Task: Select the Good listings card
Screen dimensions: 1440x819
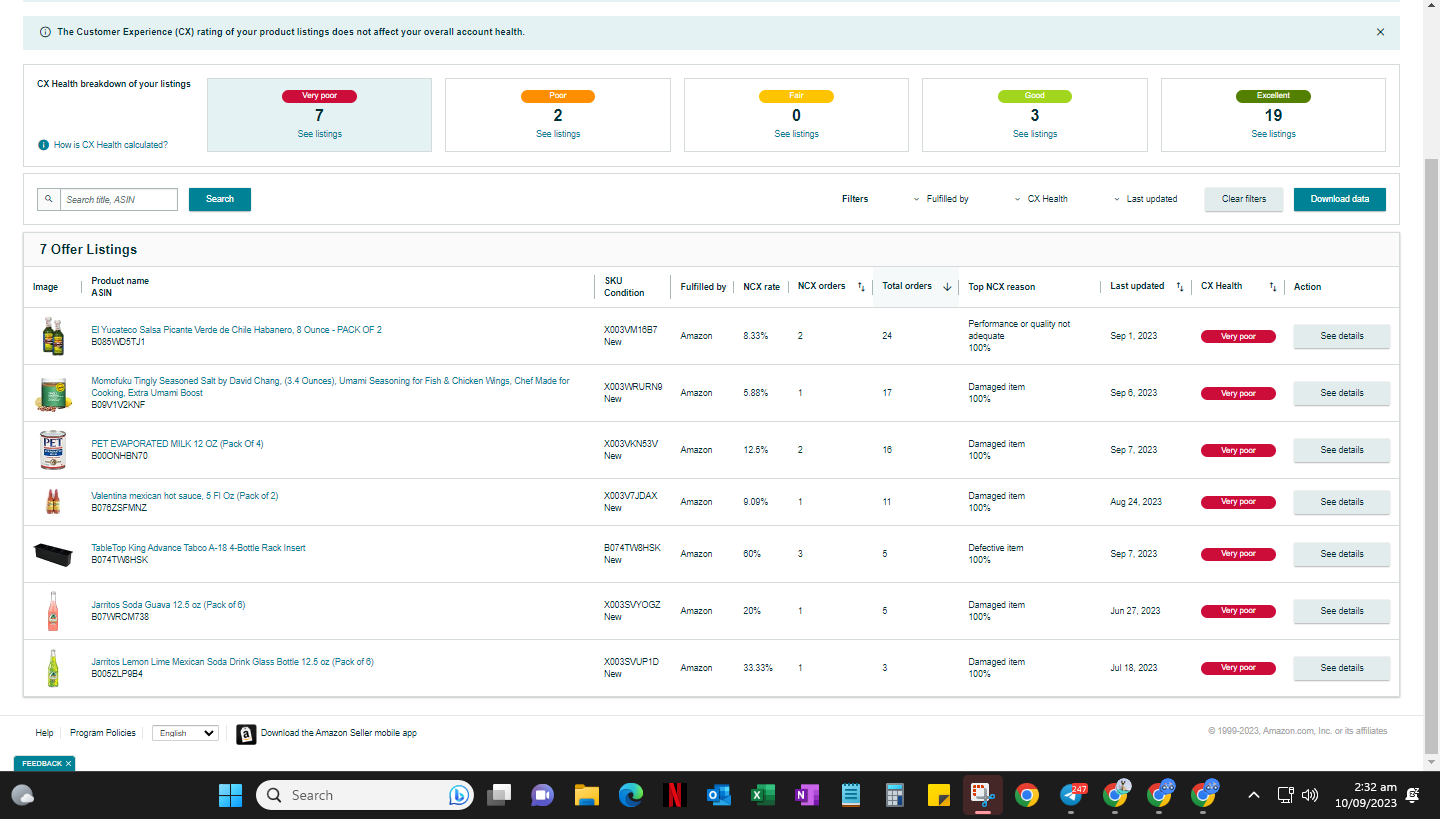Action: pos(1035,115)
